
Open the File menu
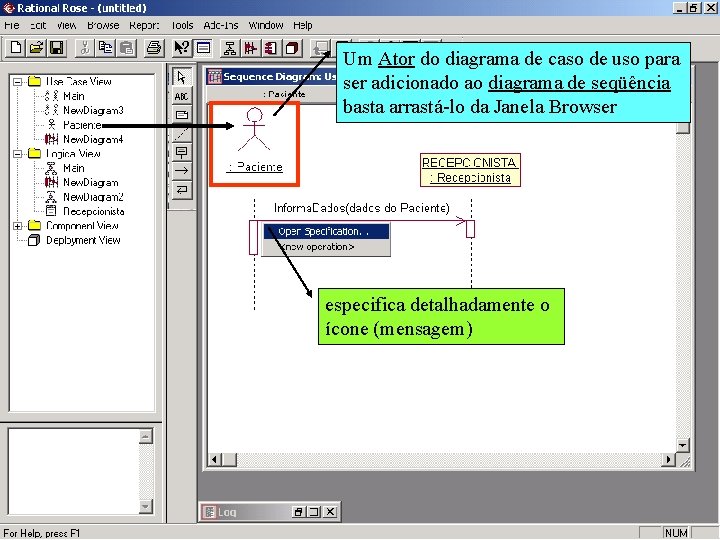coord(11,25)
